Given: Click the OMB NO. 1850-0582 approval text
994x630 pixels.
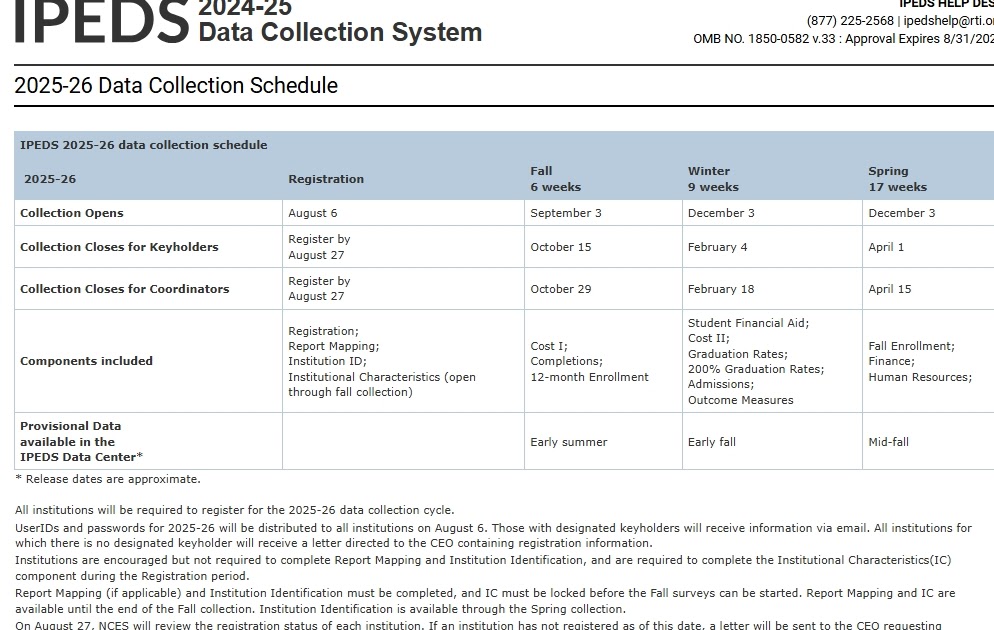Looking at the screenshot, I should pos(842,39).
